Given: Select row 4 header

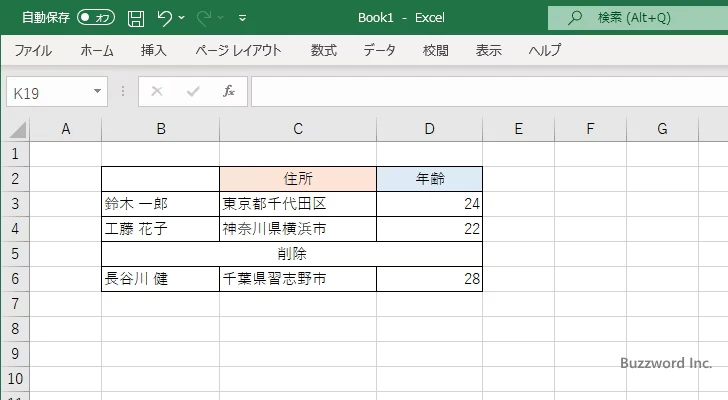Looking at the screenshot, I should coord(15,229).
